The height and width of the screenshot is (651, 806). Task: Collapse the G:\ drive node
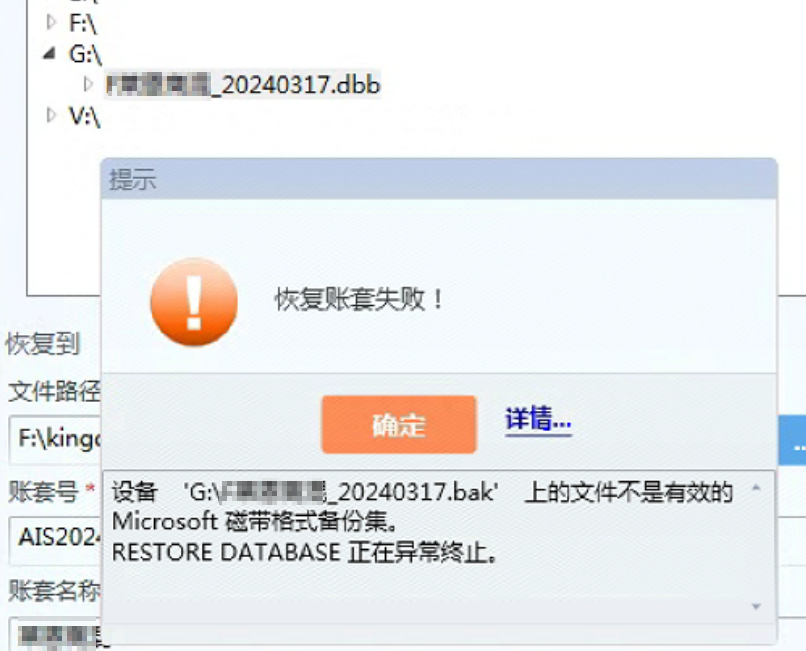(49, 53)
